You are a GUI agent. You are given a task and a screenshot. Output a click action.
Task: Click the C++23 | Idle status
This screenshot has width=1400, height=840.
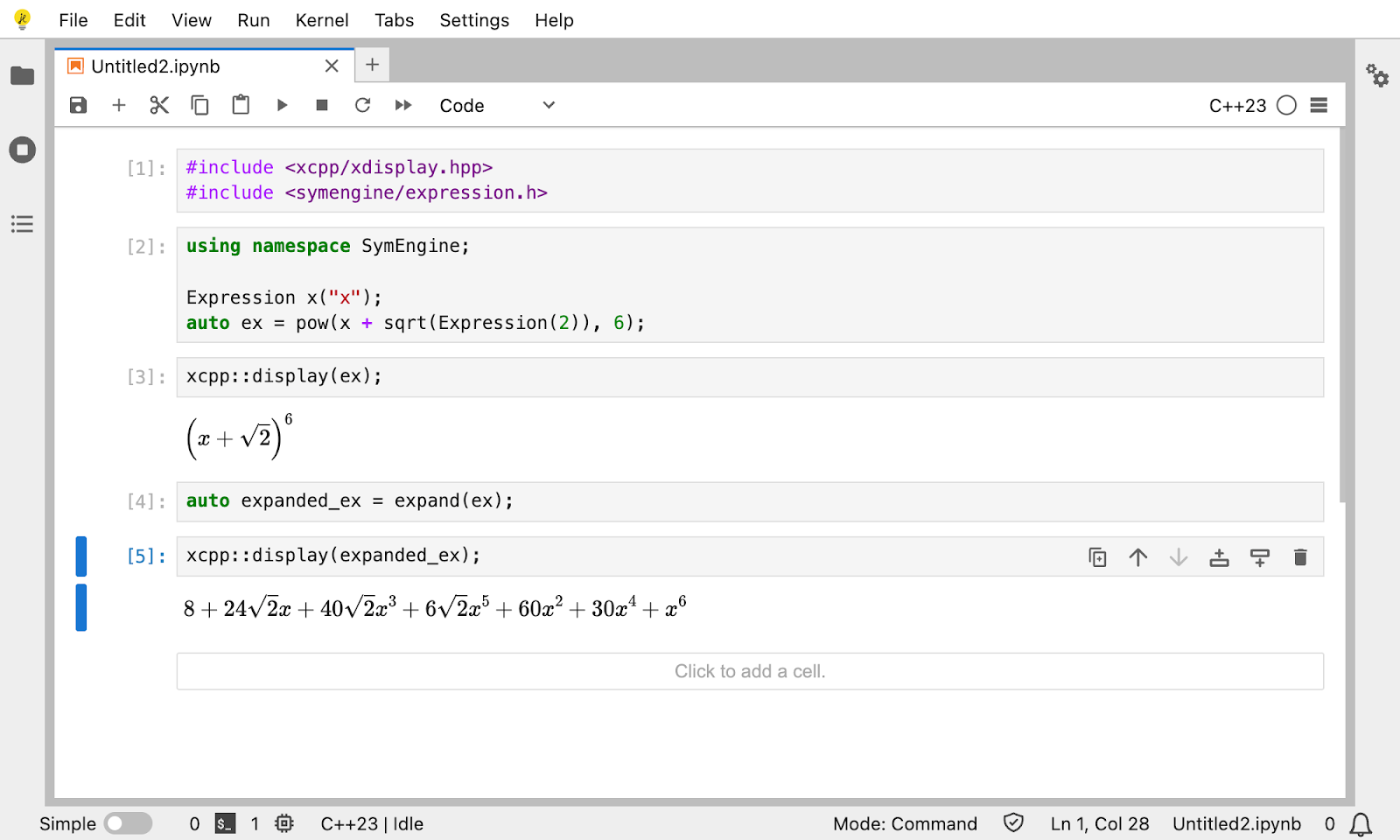click(x=372, y=823)
